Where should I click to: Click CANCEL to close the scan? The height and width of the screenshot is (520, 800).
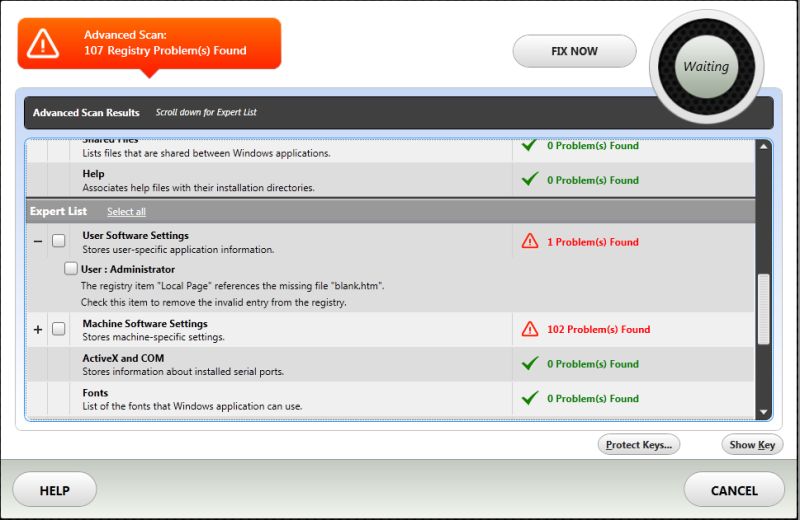coord(734,490)
